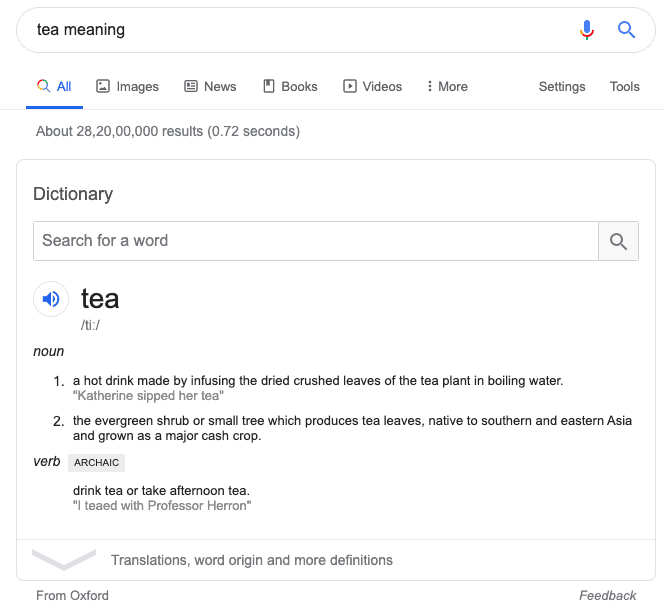
Task: Expand translations and word origin chevron
Action: (x=64, y=559)
